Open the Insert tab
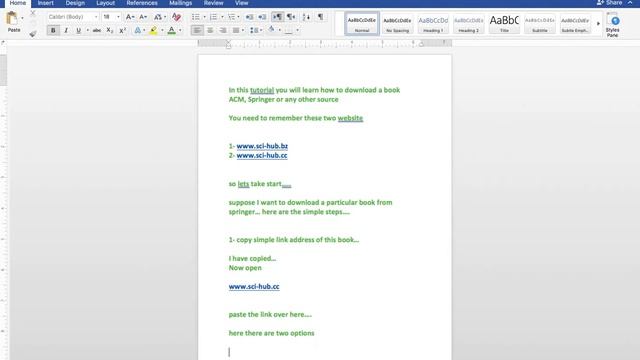This screenshot has height=360, width=640. pos(45,3)
